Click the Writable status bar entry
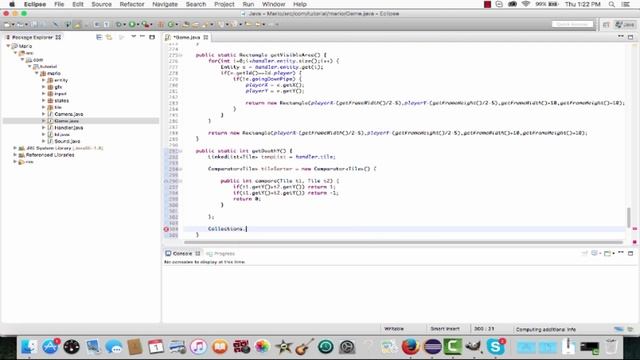 click(394, 329)
